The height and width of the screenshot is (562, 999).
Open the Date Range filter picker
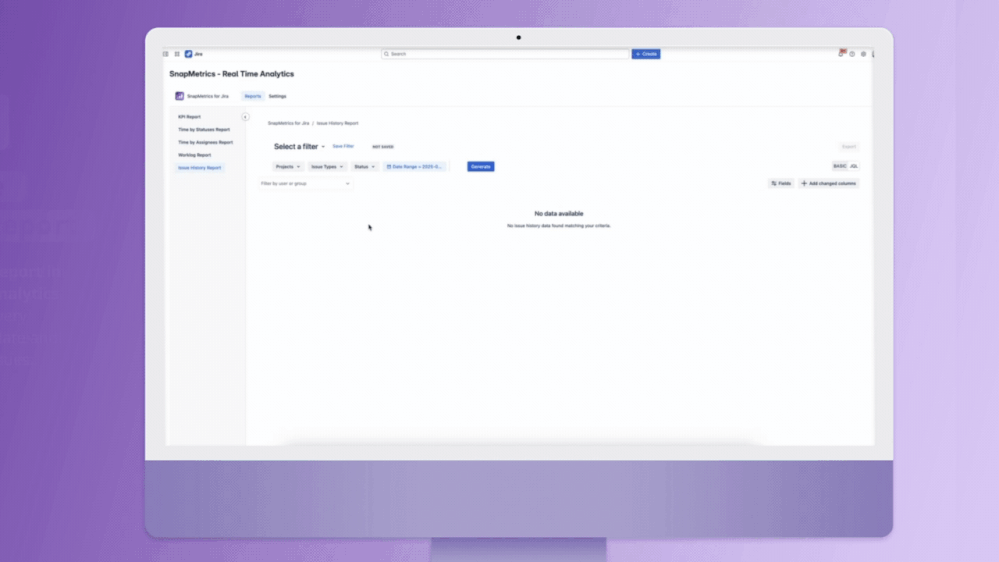click(414, 166)
